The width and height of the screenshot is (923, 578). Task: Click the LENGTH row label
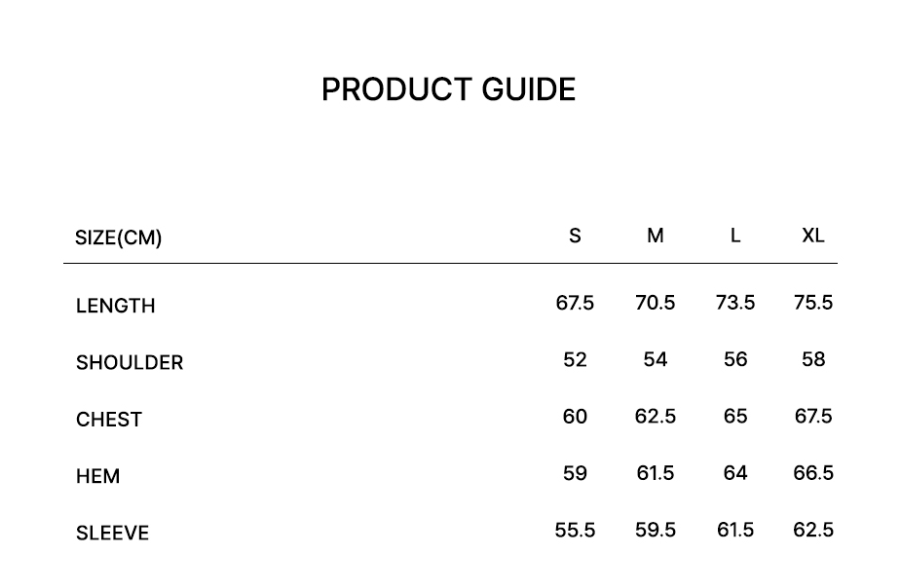pos(115,306)
